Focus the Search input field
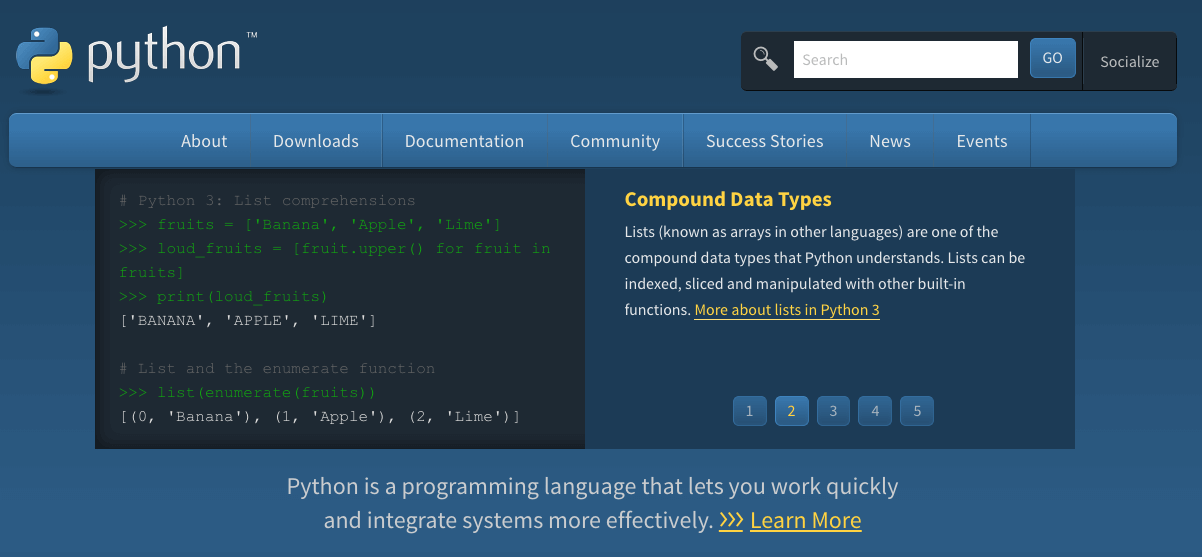The image size is (1202, 557). 906,59
